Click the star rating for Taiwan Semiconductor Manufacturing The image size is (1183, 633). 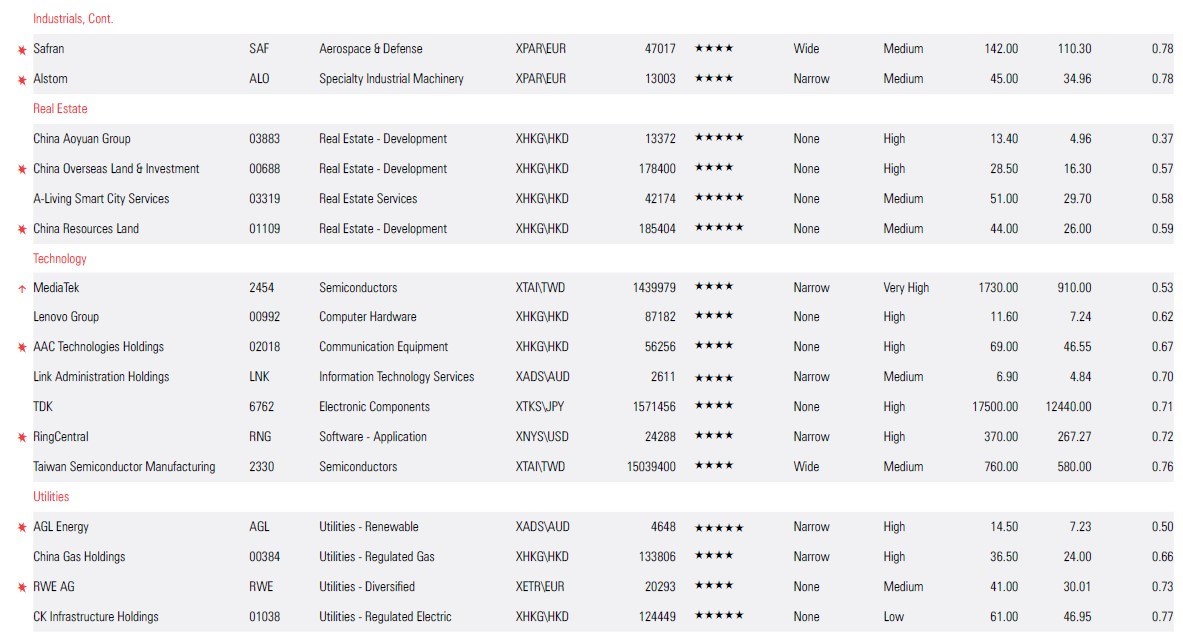[713, 466]
